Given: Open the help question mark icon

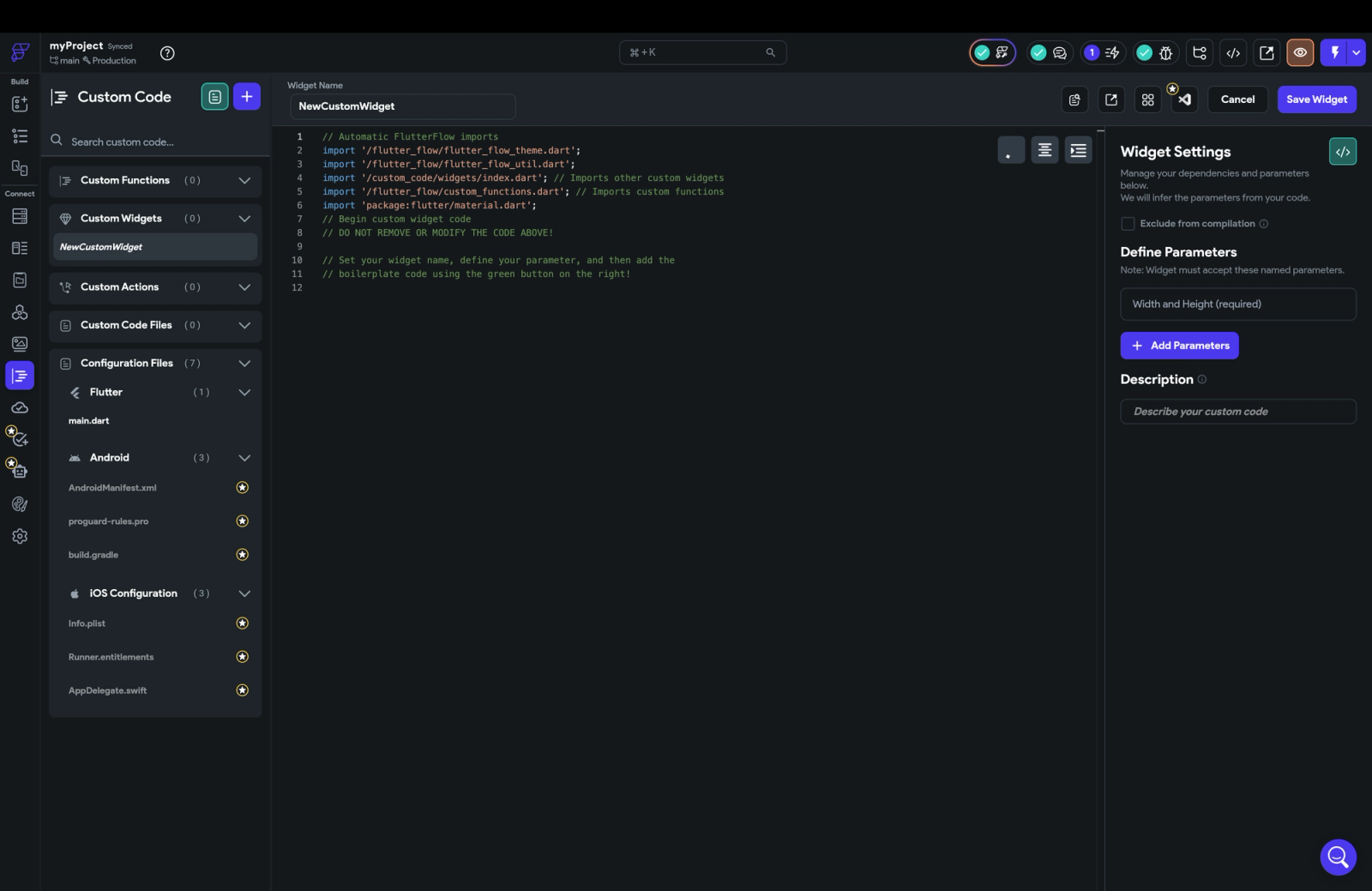Looking at the screenshot, I should click(167, 53).
